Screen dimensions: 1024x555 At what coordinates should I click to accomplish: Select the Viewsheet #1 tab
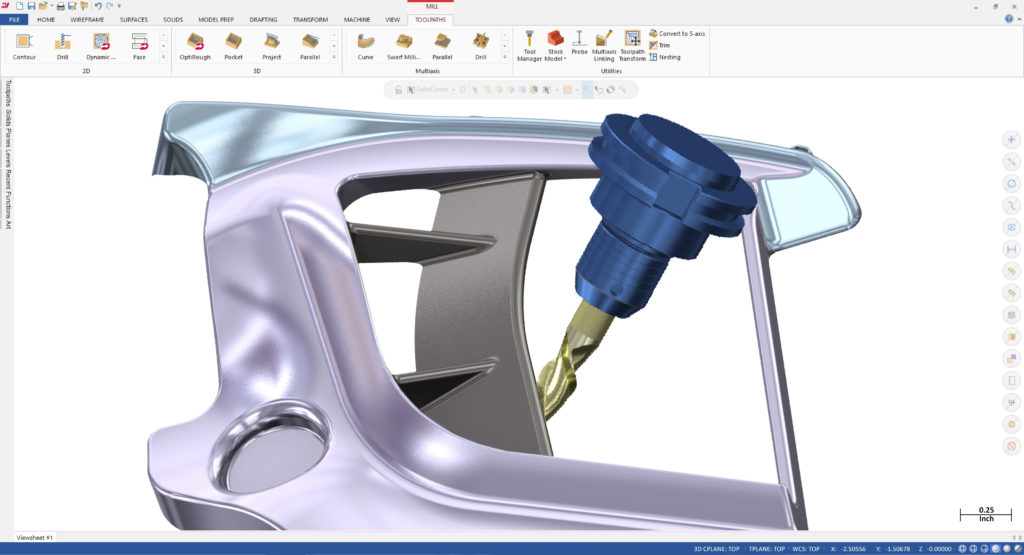[34, 537]
